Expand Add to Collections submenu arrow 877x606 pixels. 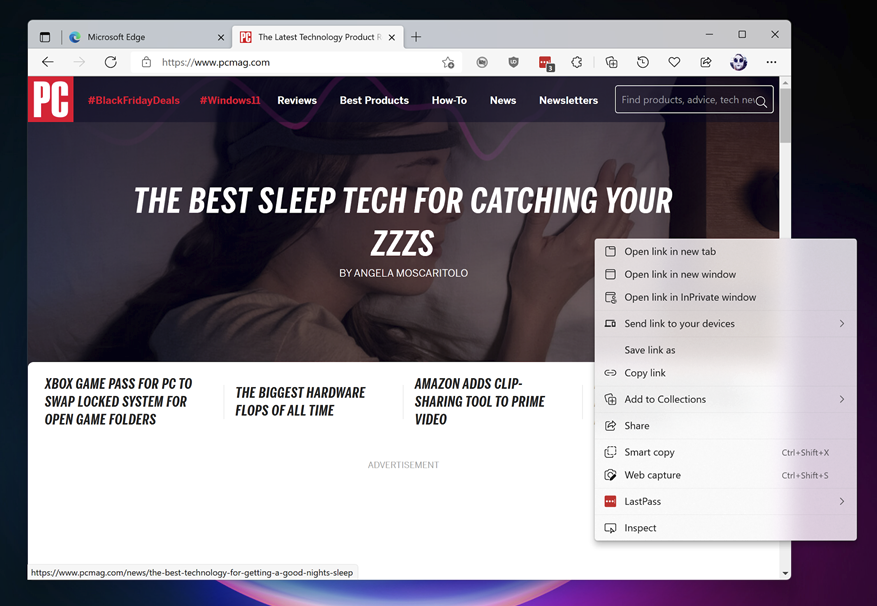point(842,399)
